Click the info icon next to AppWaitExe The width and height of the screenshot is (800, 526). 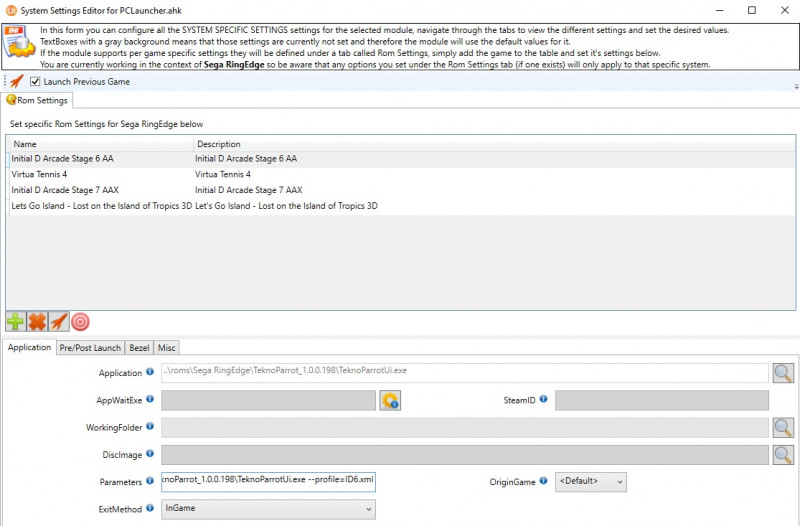coord(150,399)
